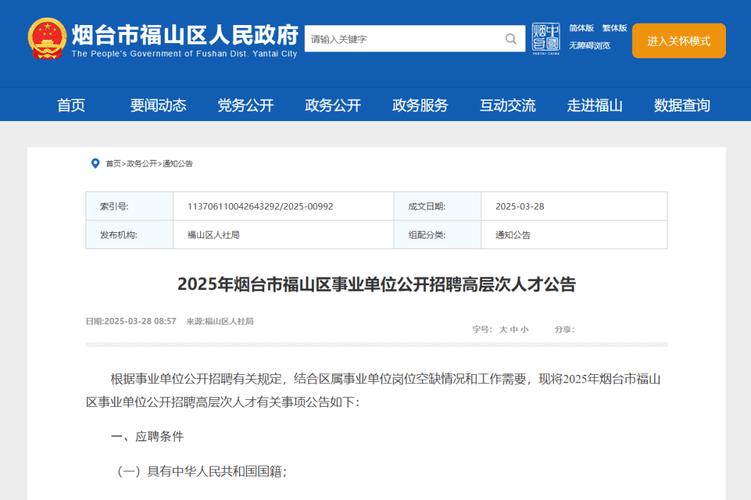Click the Yantai China seal icon
The image size is (751, 500).
546,38
